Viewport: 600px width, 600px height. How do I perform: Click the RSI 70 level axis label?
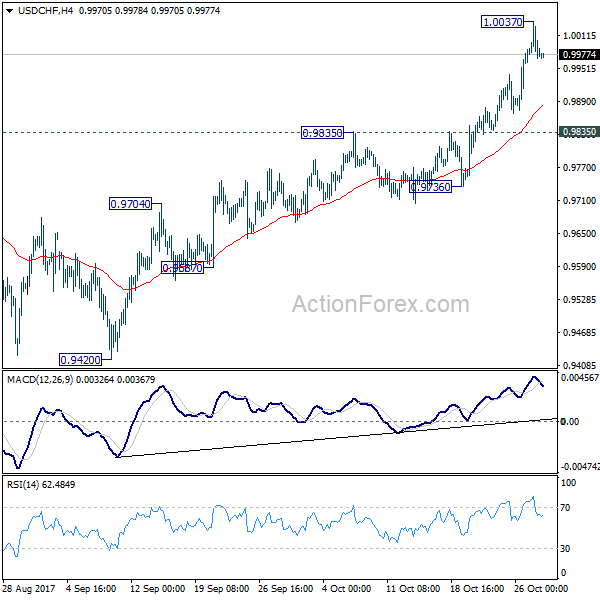[x=565, y=508]
